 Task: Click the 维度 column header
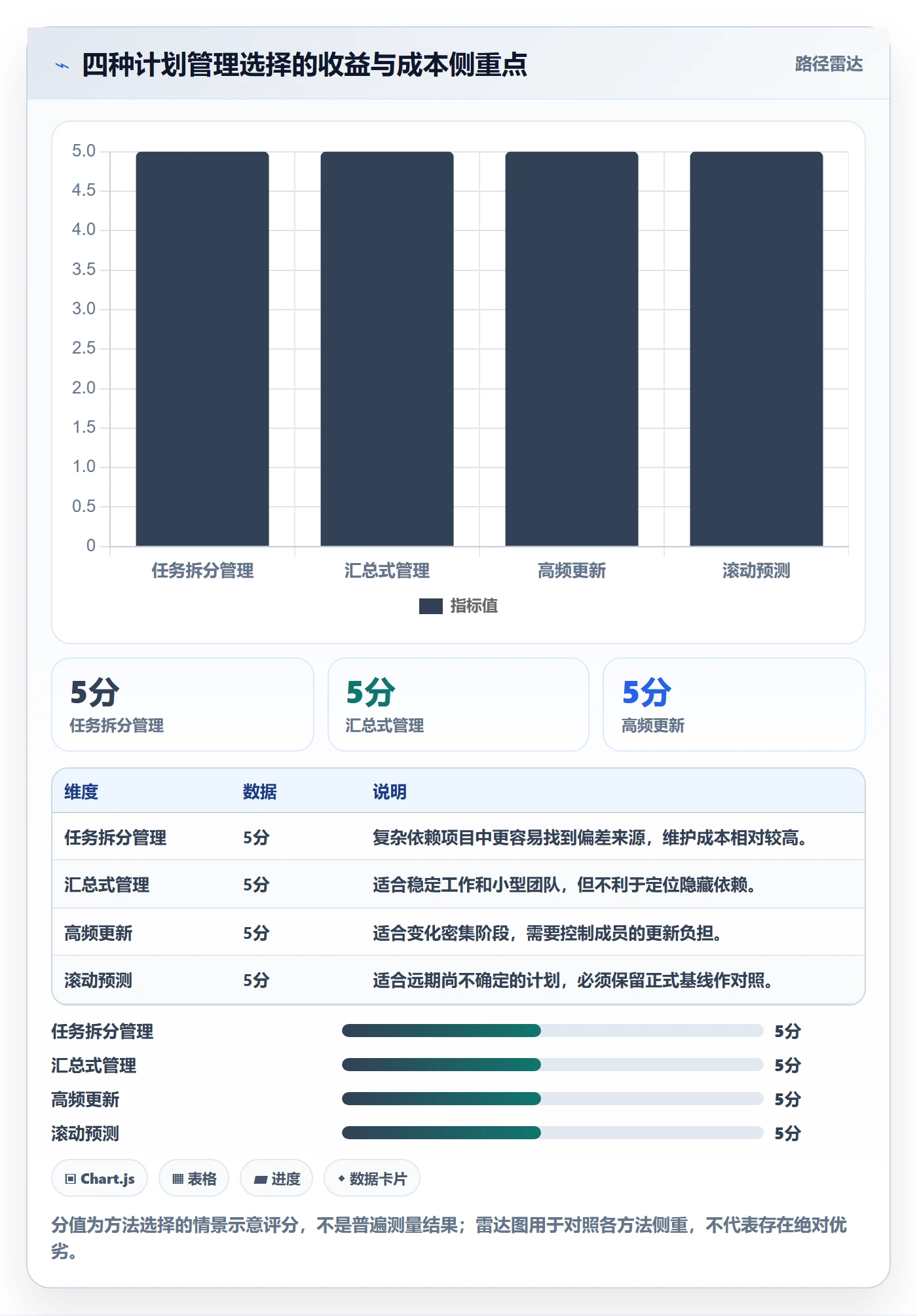click(x=81, y=792)
